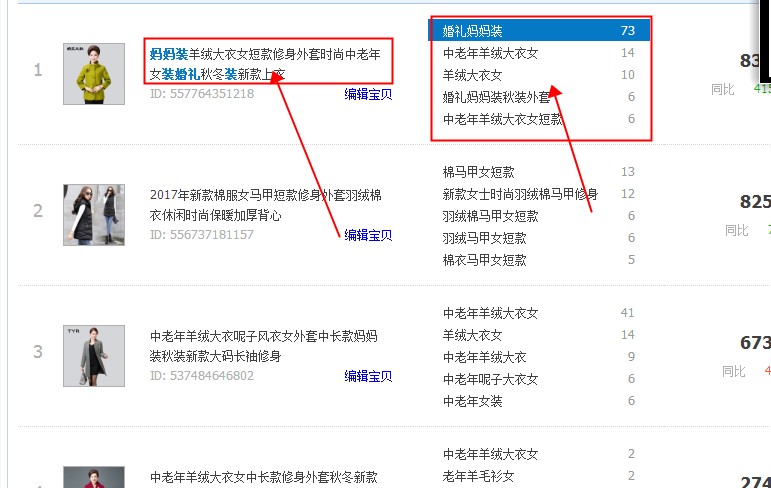Open product title 妈妈装羊绒大衣女短款修身外套
Viewport: 771px width, 488px height.
265,64
